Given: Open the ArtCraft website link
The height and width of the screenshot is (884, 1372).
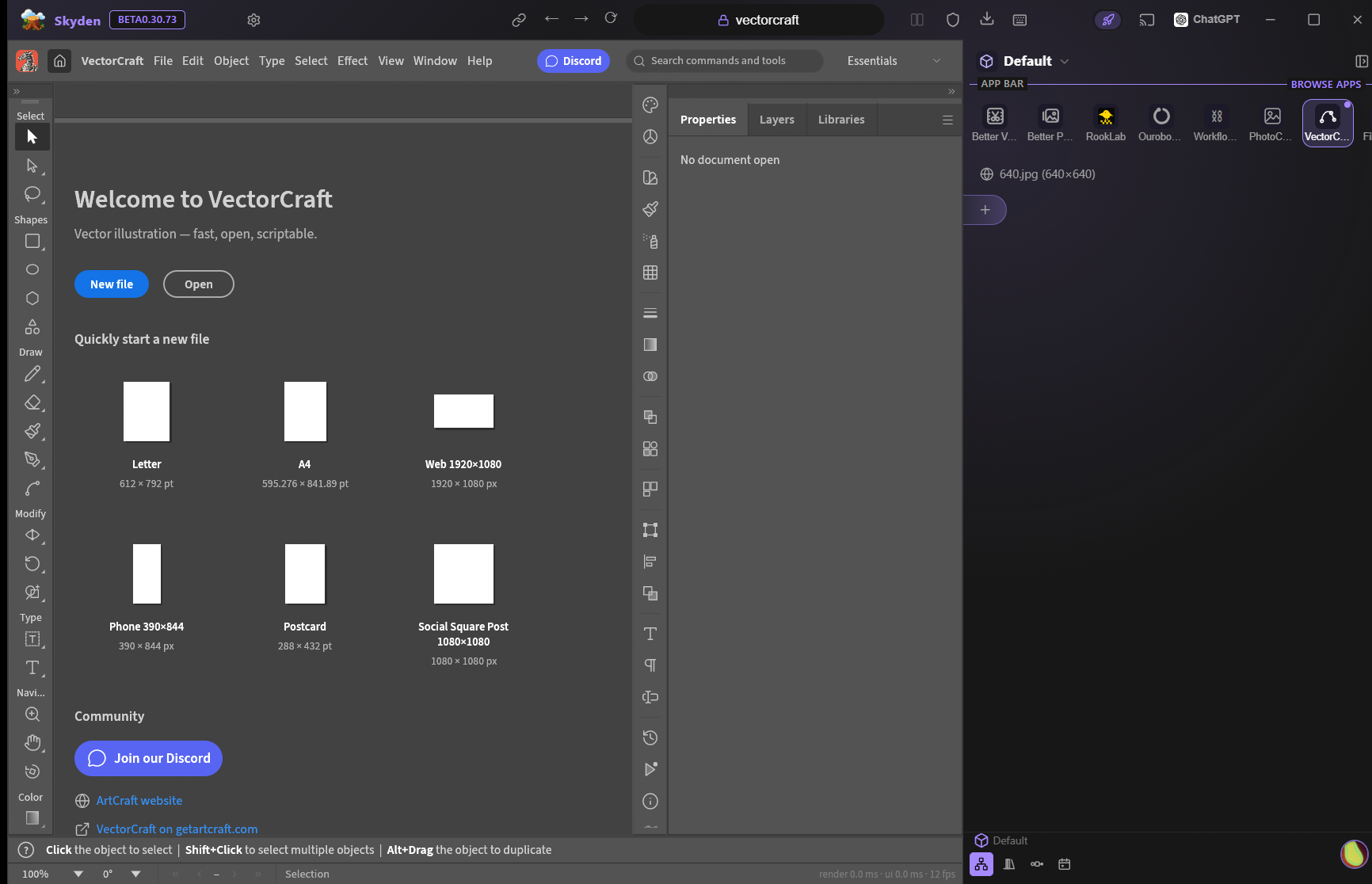Looking at the screenshot, I should tap(139, 801).
